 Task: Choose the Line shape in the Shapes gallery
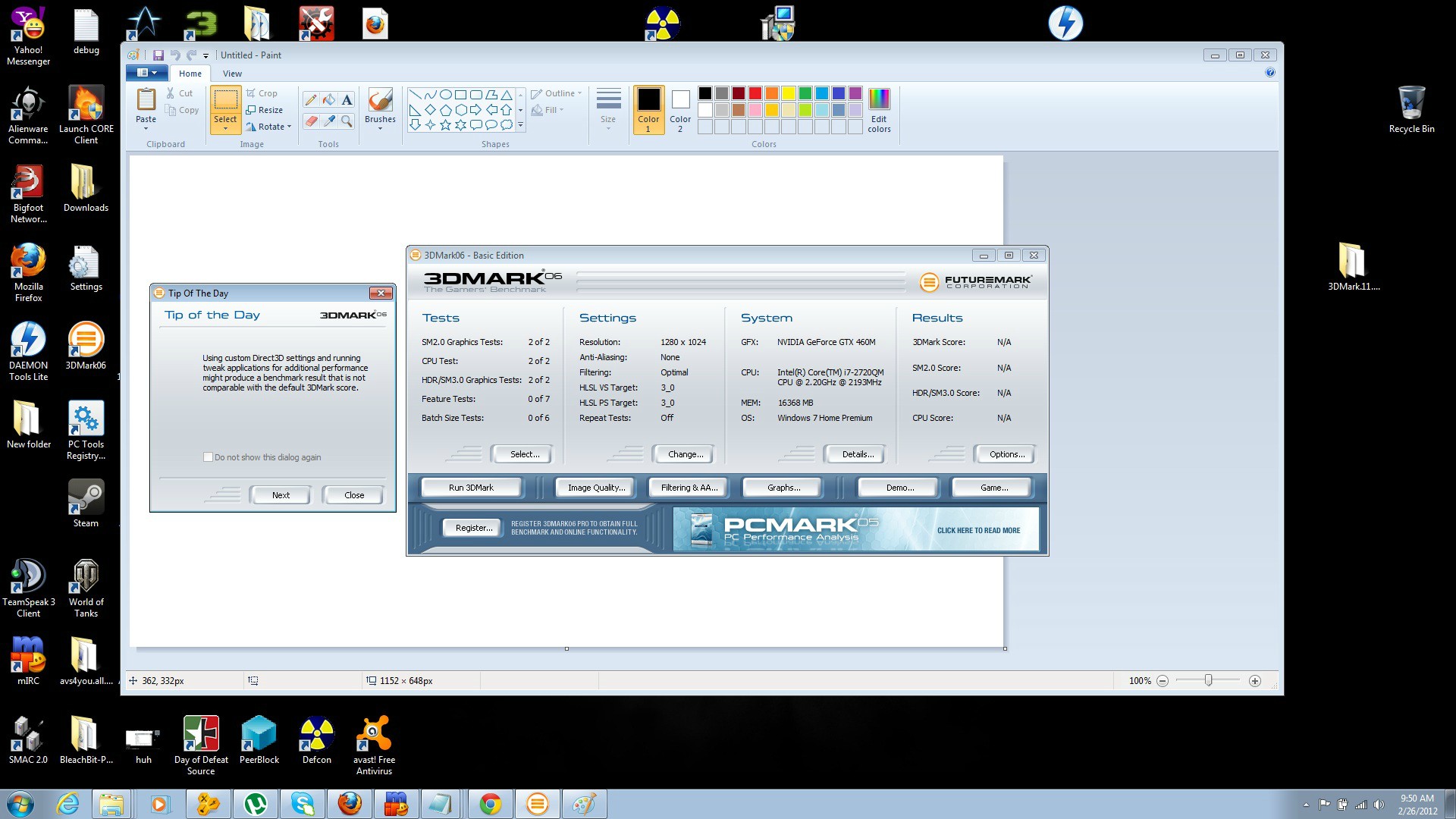coord(415,95)
